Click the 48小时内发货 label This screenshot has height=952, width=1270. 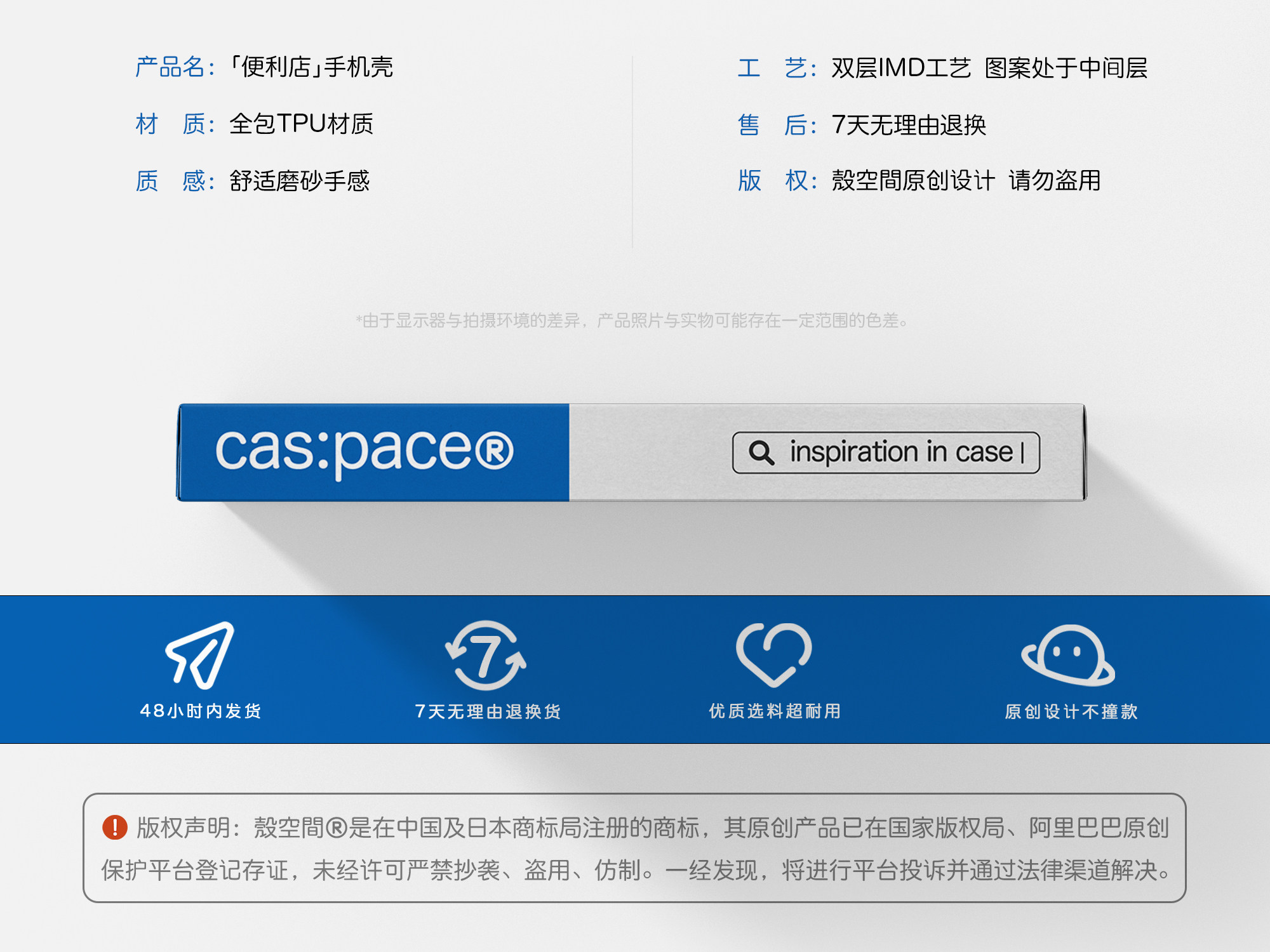201,711
